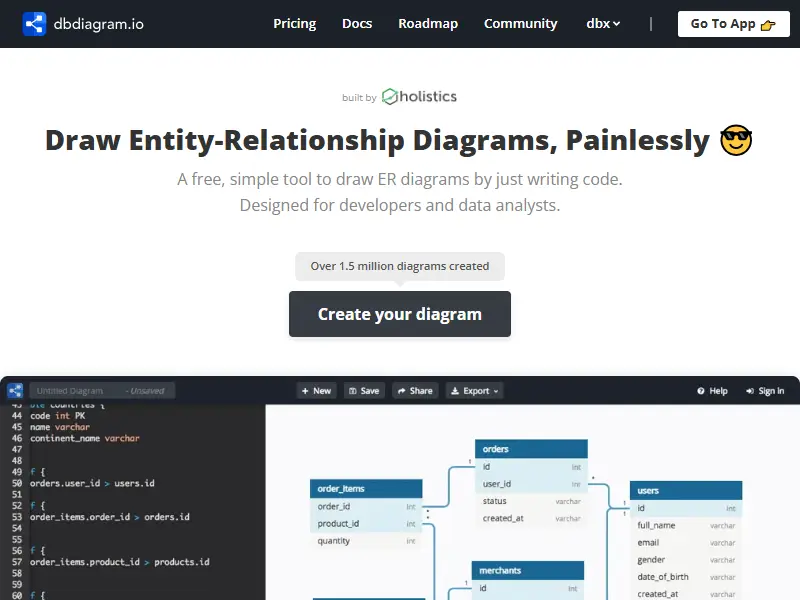Click the full_name row in the users table
Screen dimensions: 800x600
click(686, 526)
